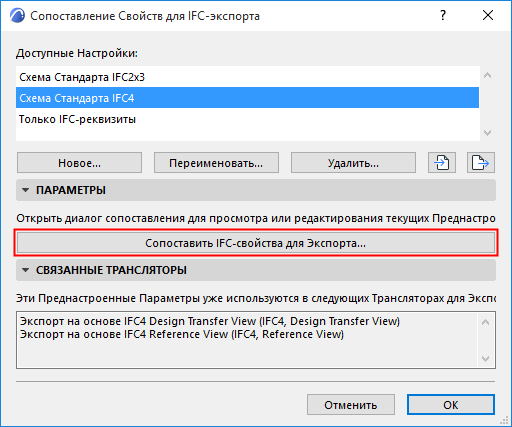Click the Новое... button
This screenshot has width=512, height=427.
click(x=79, y=163)
